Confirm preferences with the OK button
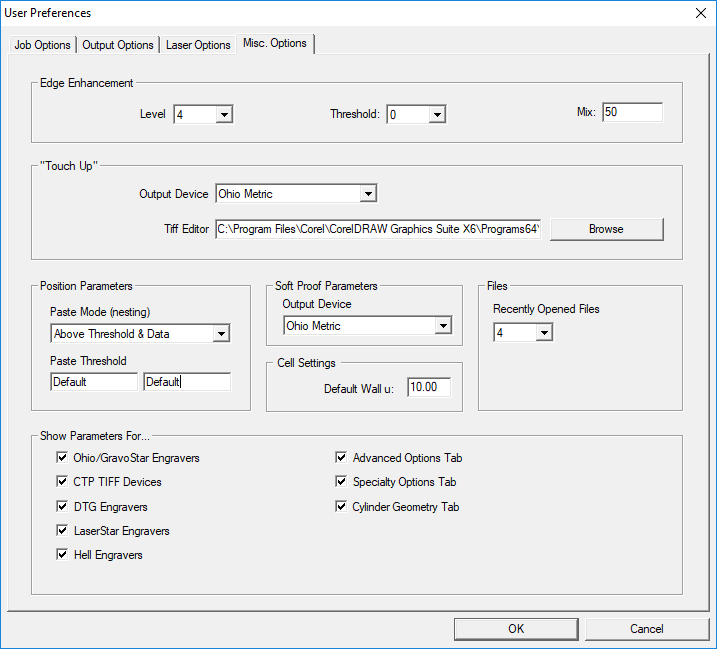The image size is (717, 649). tap(515, 629)
